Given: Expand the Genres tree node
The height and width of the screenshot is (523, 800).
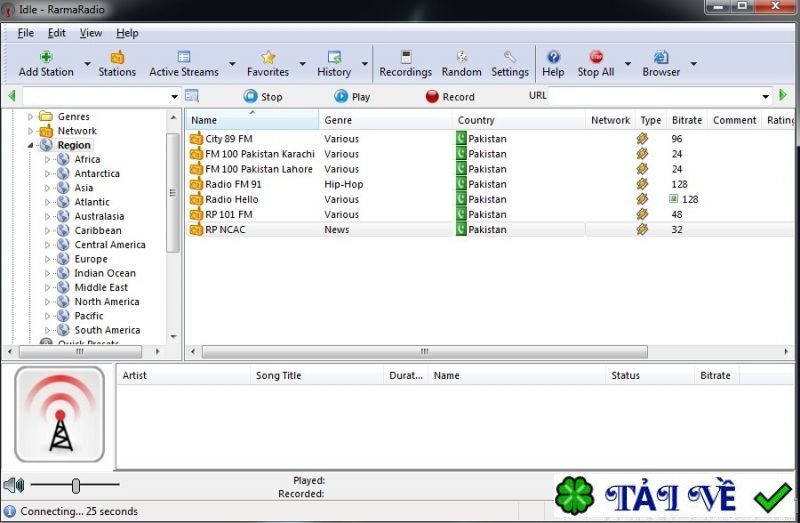Looking at the screenshot, I should (x=30, y=117).
